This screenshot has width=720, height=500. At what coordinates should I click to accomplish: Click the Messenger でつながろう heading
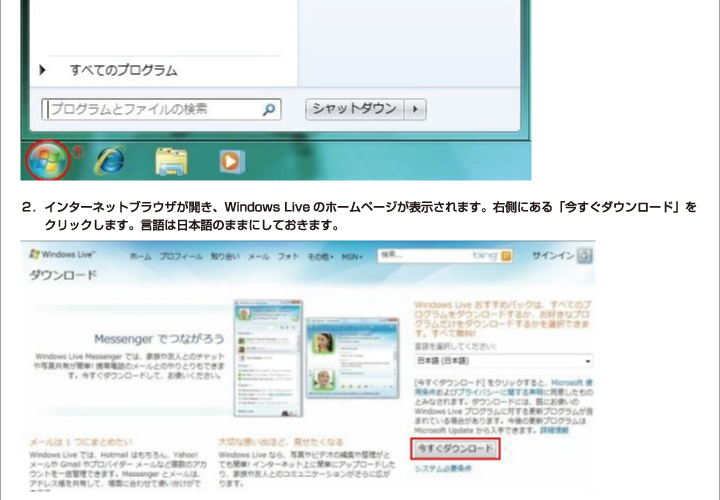(x=159, y=339)
